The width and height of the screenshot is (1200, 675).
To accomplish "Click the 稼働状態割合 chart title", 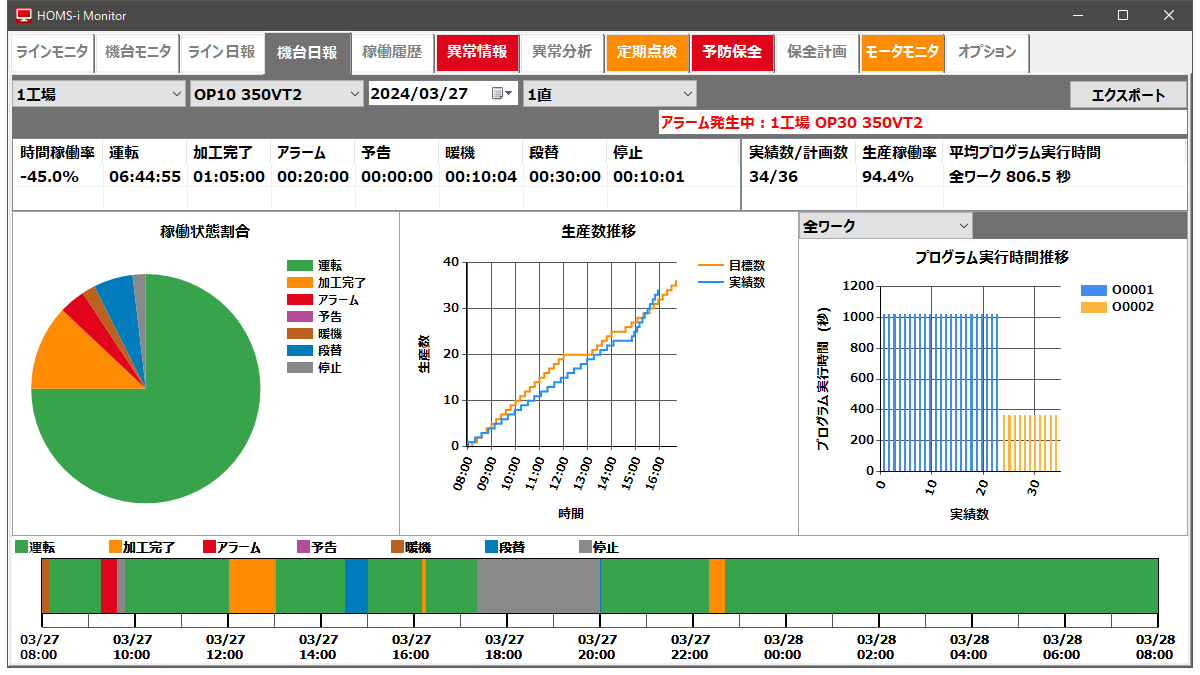I will [205, 232].
